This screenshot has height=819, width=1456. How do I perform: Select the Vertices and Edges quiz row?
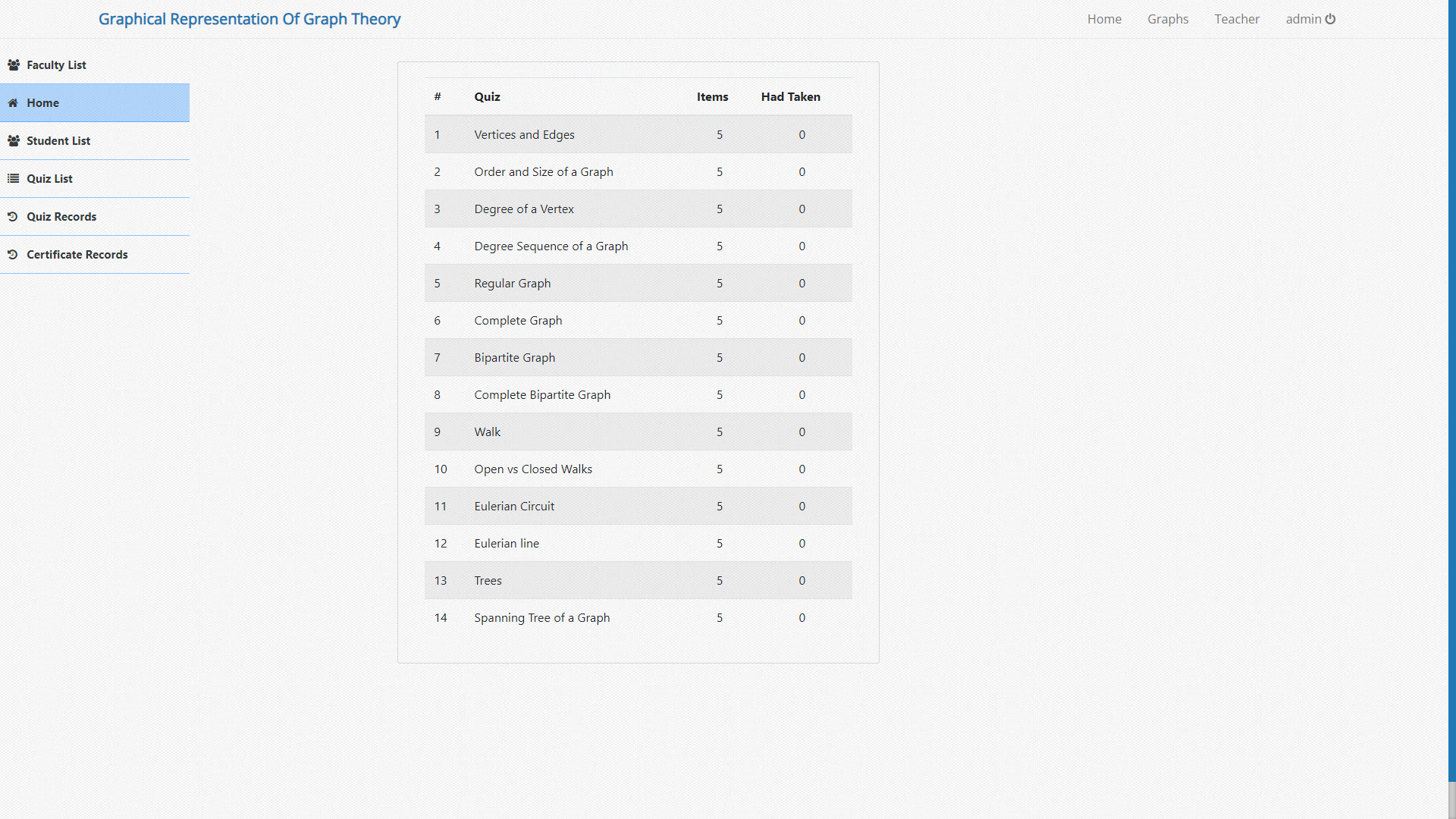point(524,135)
